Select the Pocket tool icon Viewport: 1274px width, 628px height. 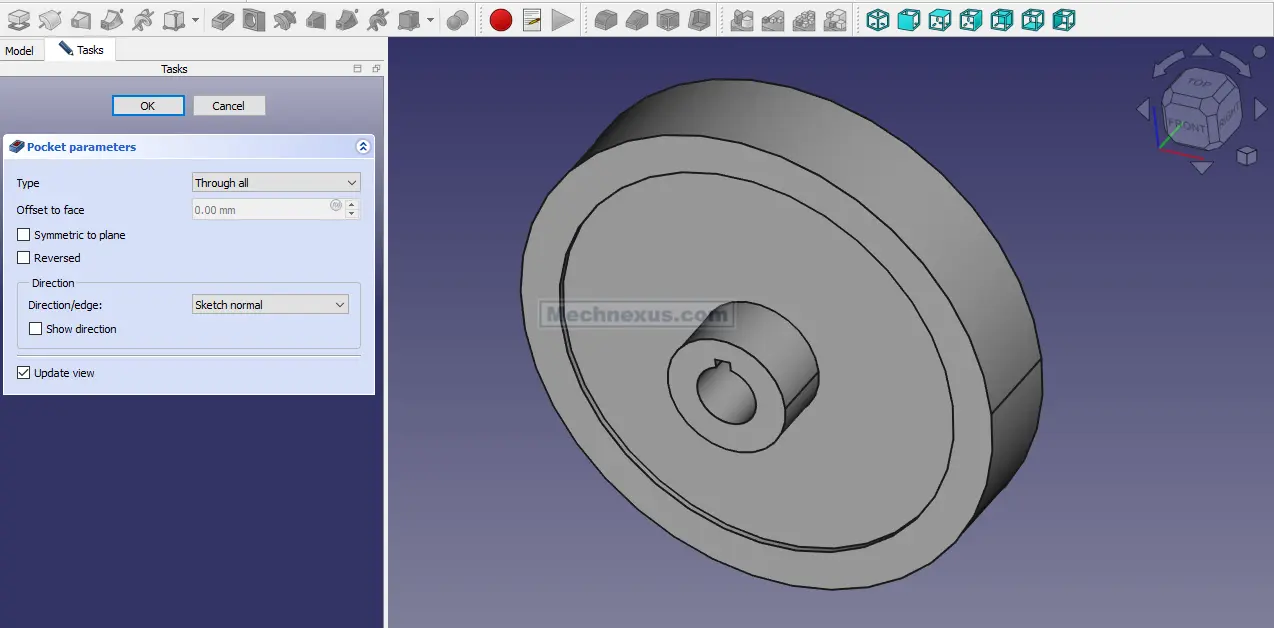click(223, 19)
